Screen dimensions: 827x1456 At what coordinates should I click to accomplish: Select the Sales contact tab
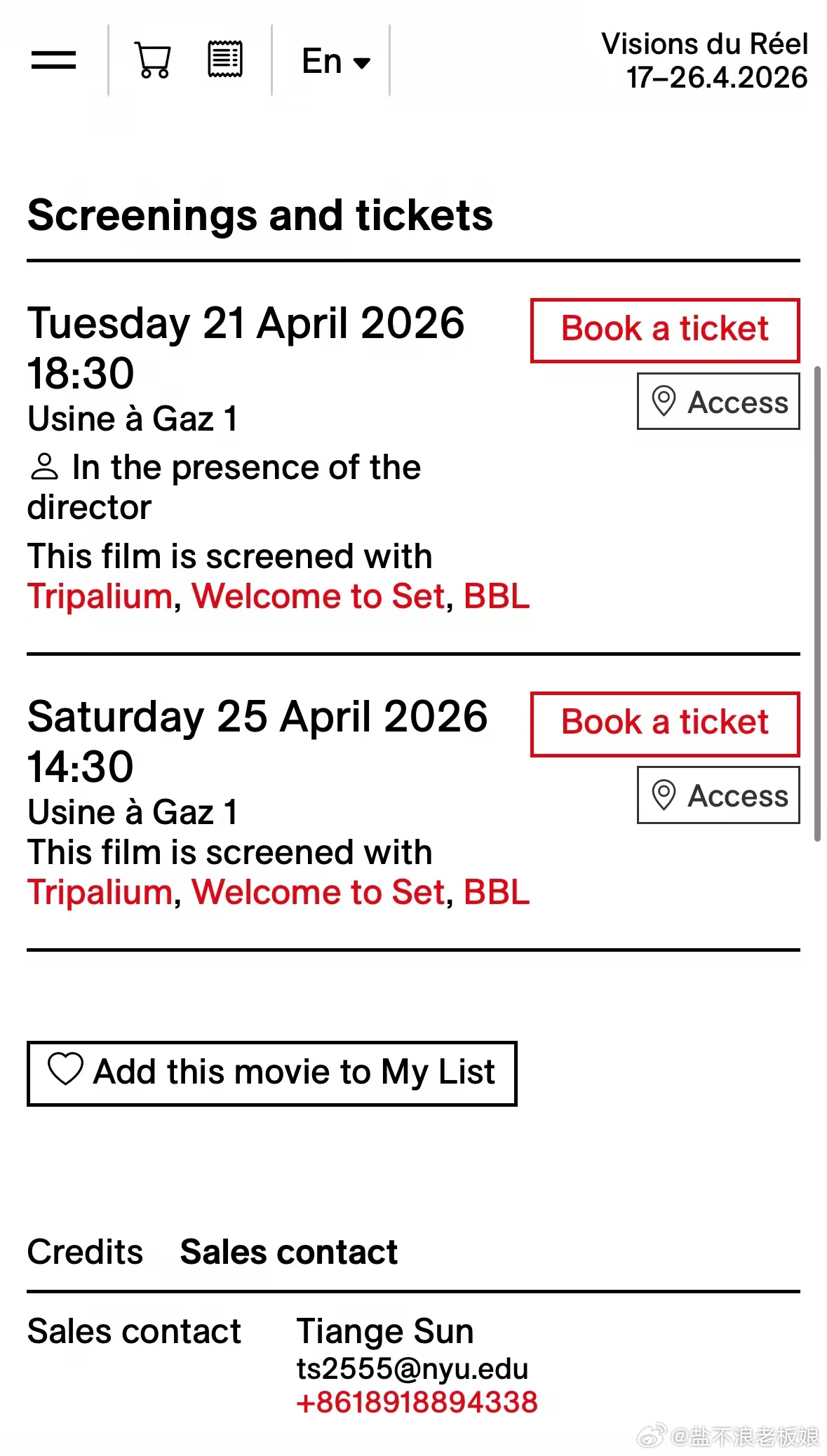(288, 1252)
